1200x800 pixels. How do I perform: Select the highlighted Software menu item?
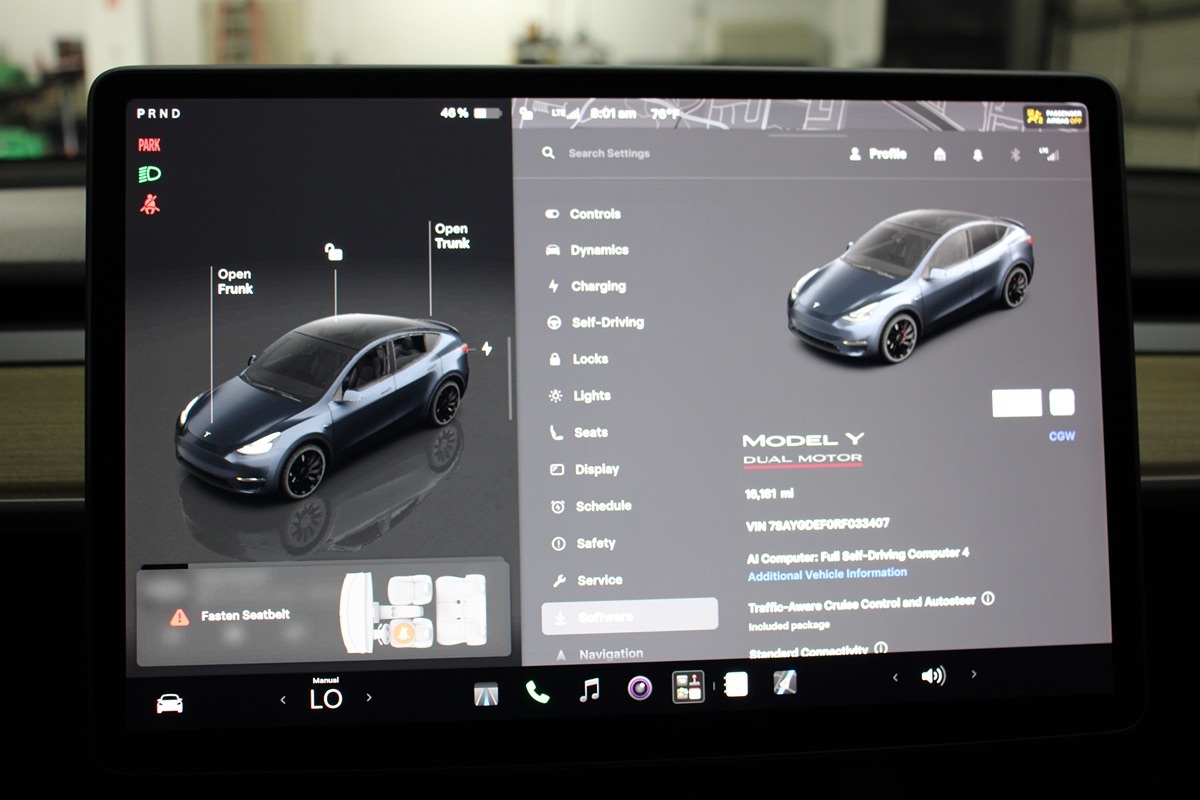[630, 616]
